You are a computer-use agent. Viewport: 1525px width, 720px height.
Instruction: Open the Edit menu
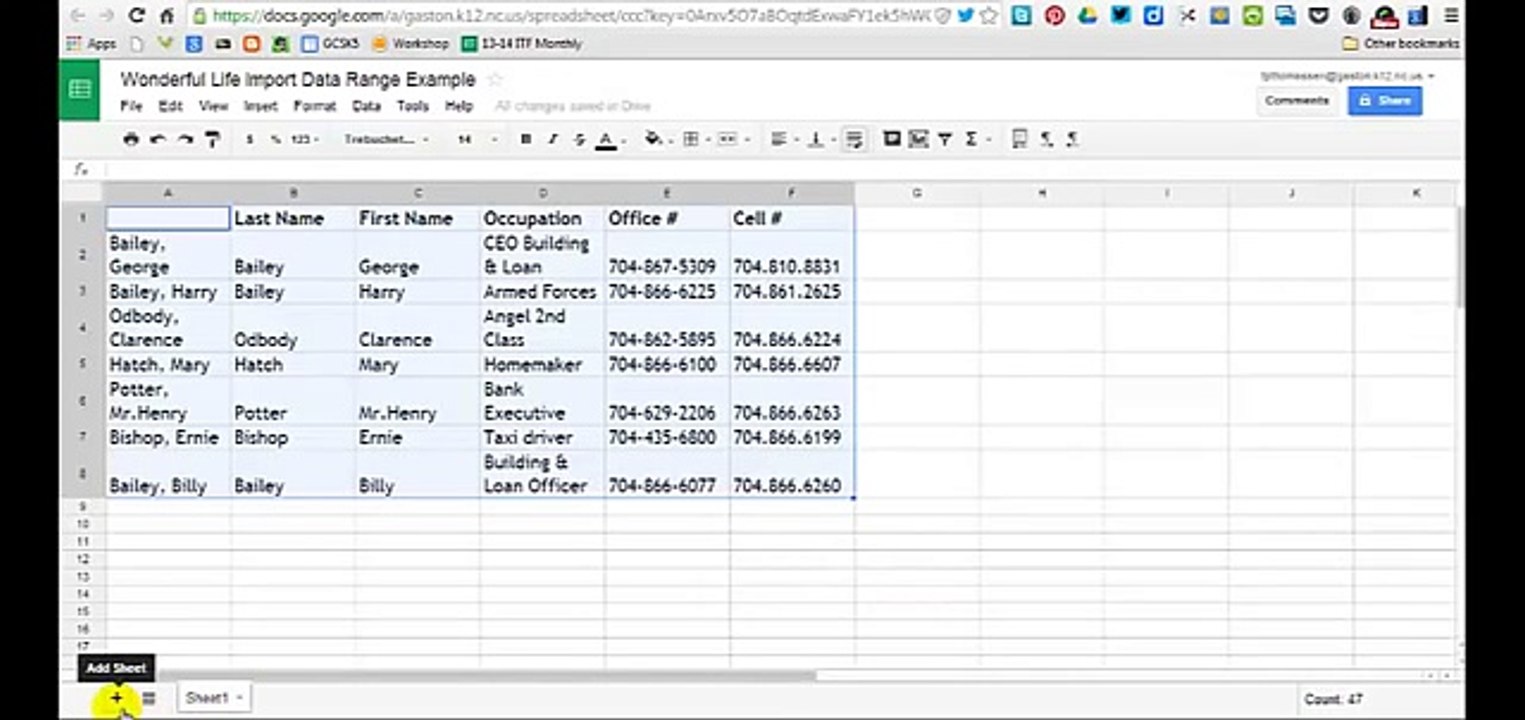pyautogui.click(x=170, y=106)
